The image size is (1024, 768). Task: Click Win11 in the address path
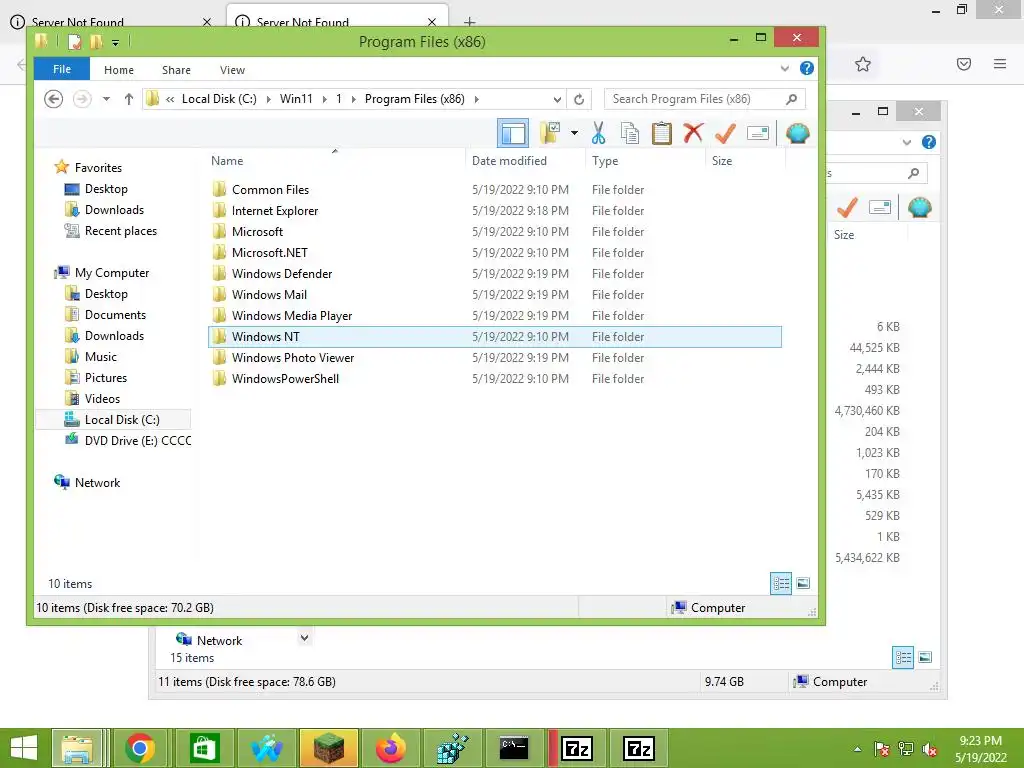pos(296,99)
